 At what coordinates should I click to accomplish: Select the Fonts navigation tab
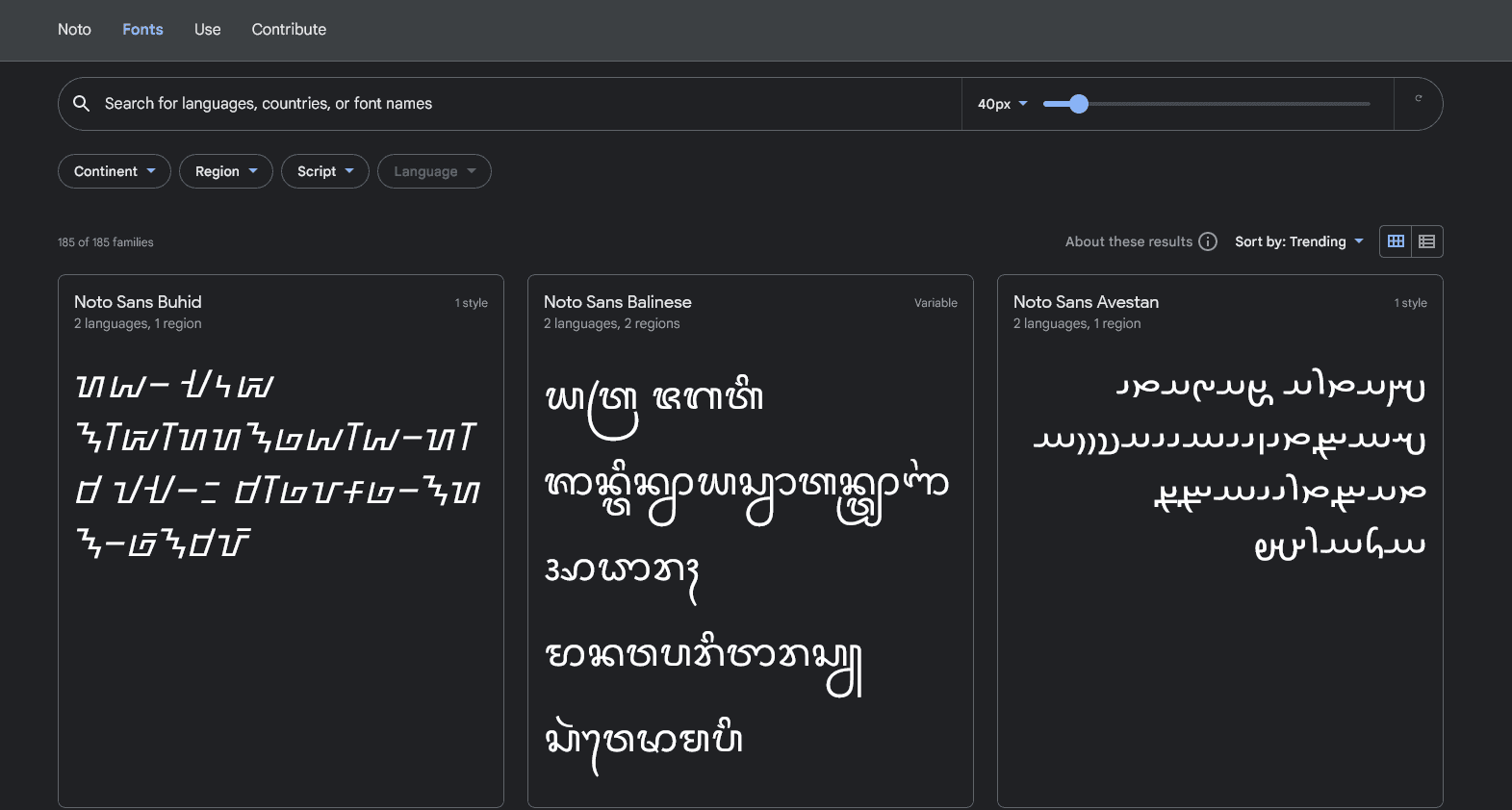coord(142,30)
